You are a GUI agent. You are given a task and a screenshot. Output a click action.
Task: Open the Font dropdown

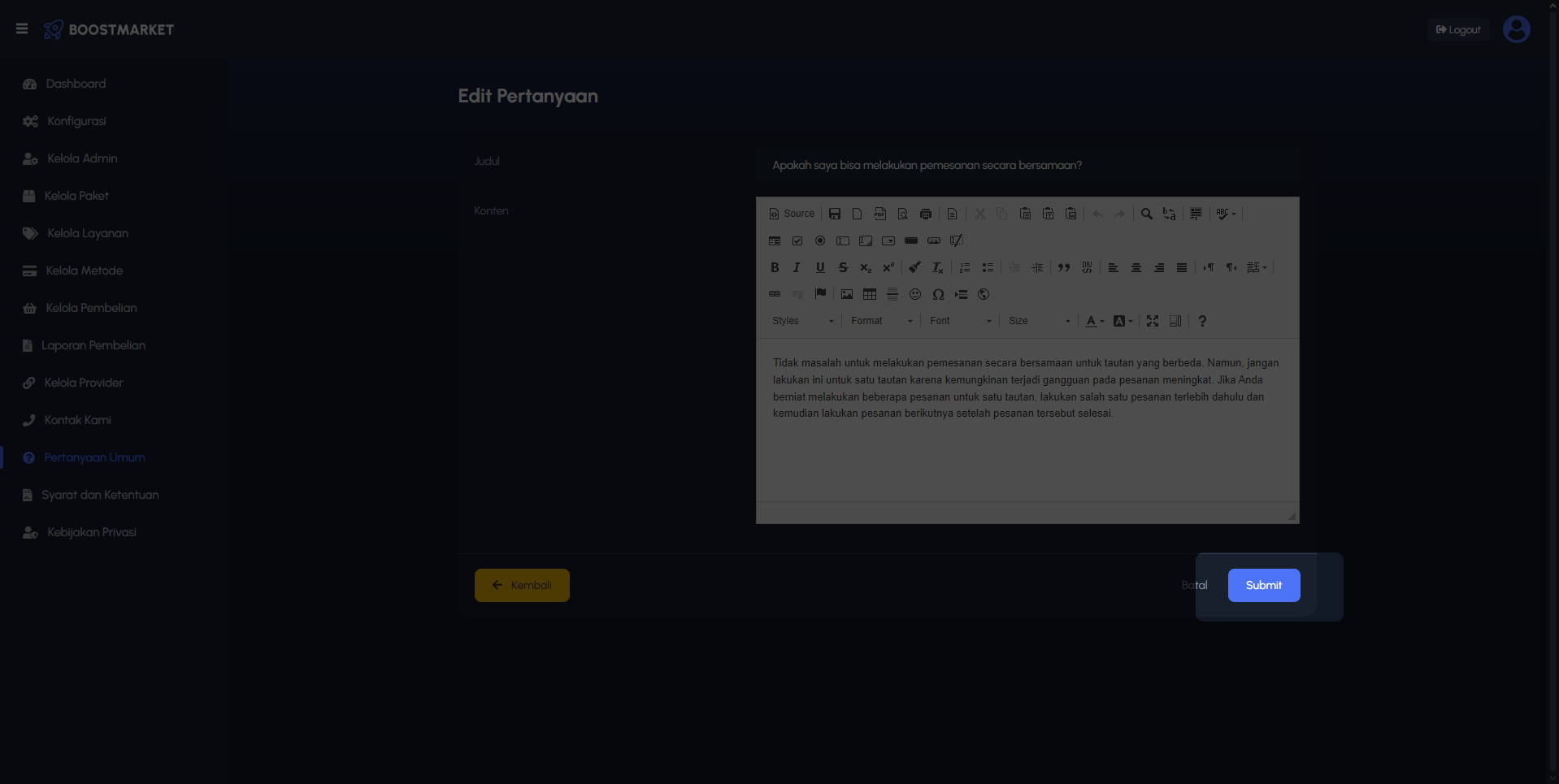(961, 321)
